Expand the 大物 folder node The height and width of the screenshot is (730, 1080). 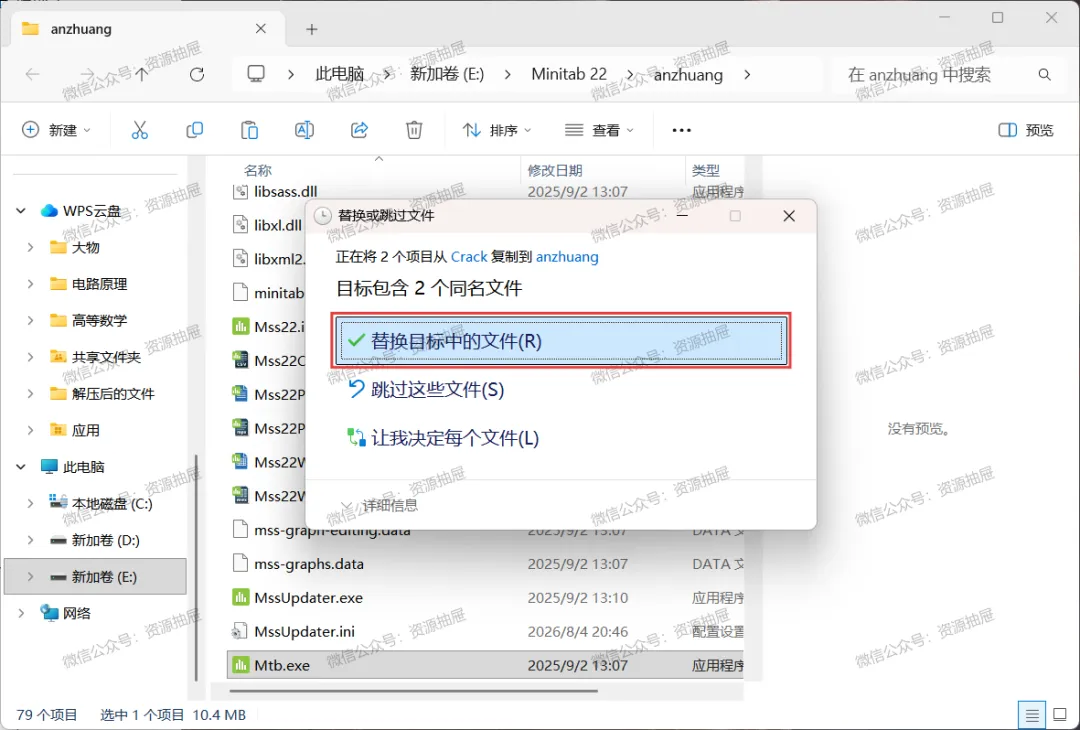tap(30, 247)
